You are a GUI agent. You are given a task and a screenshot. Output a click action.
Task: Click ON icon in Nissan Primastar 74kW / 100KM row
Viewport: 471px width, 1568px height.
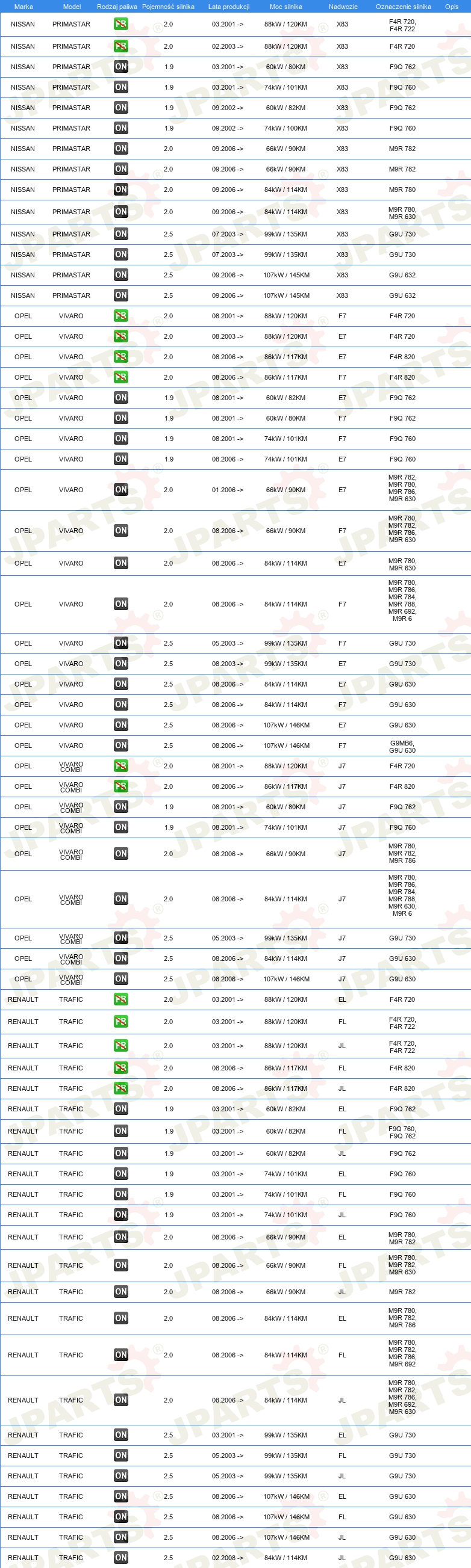click(120, 128)
